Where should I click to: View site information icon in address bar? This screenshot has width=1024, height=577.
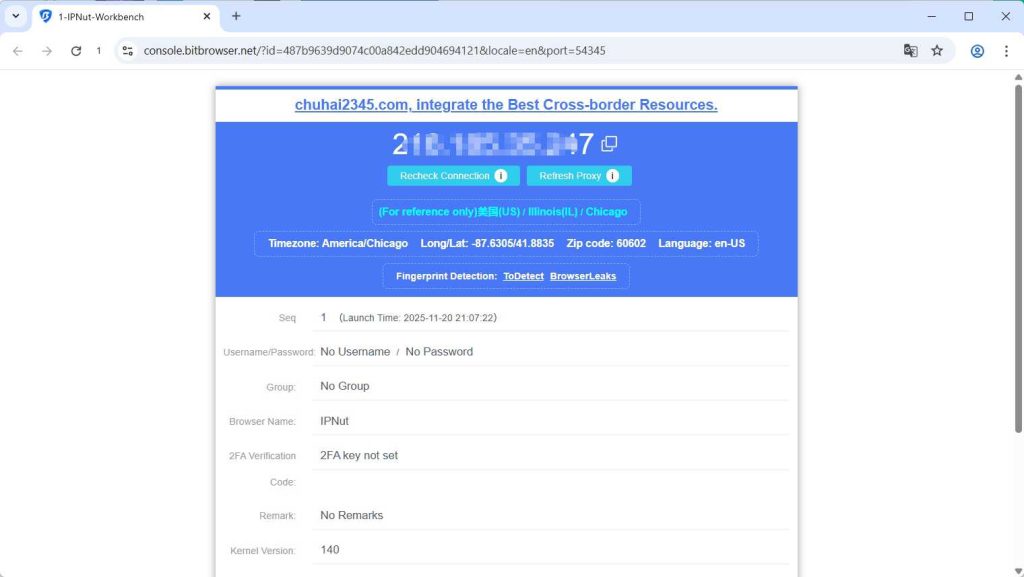pos(127,51)
